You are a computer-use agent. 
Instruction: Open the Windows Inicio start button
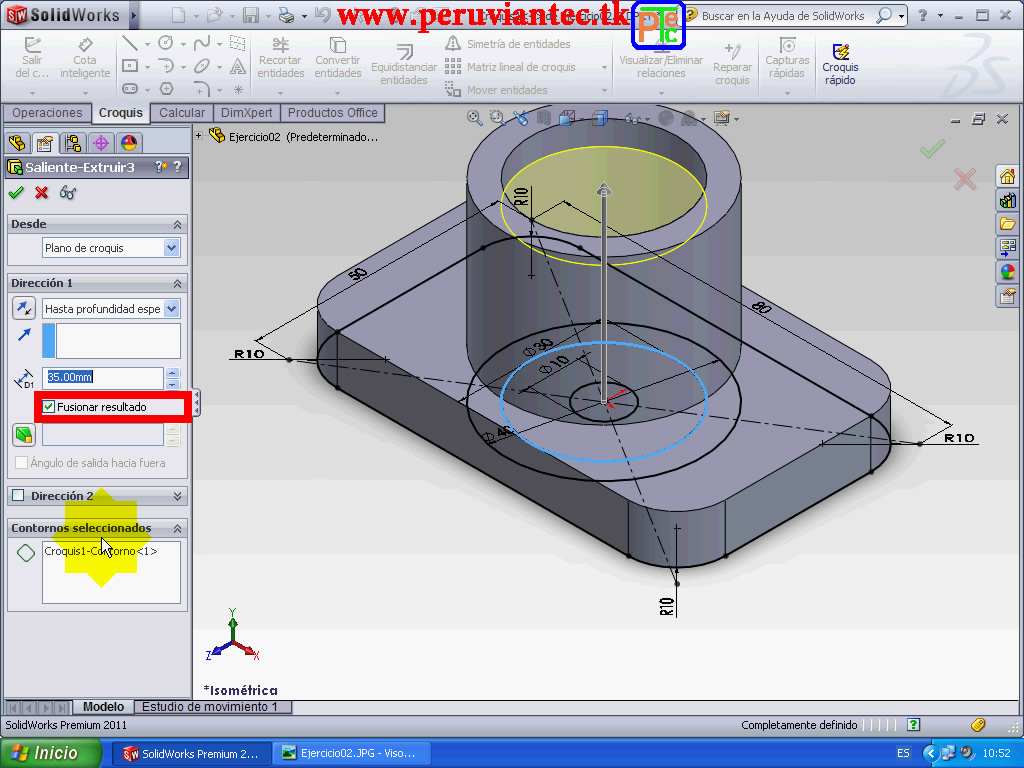coord(51,753)
